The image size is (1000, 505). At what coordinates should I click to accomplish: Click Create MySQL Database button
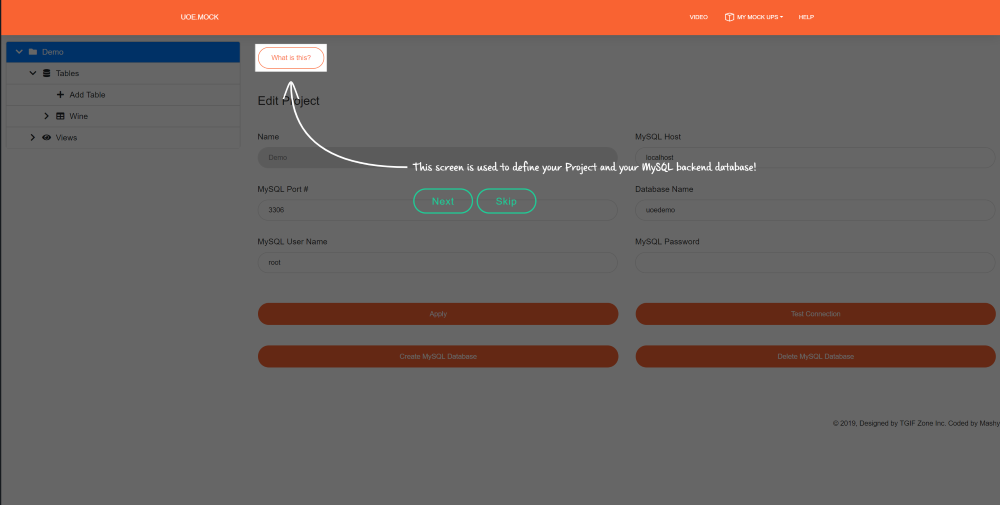pyautogui.click(x=438, y=356)
